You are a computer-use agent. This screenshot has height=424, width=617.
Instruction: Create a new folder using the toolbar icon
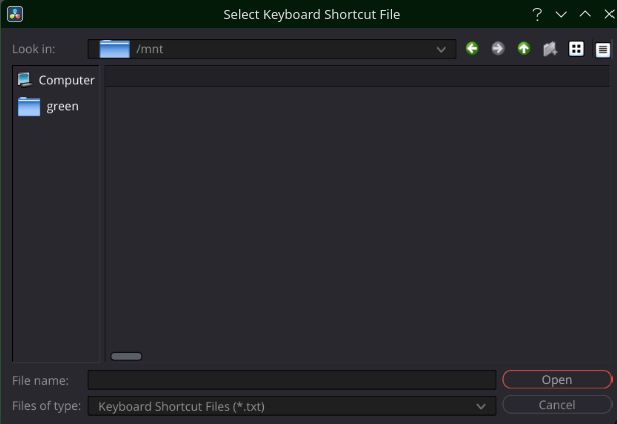click(550, 49)
